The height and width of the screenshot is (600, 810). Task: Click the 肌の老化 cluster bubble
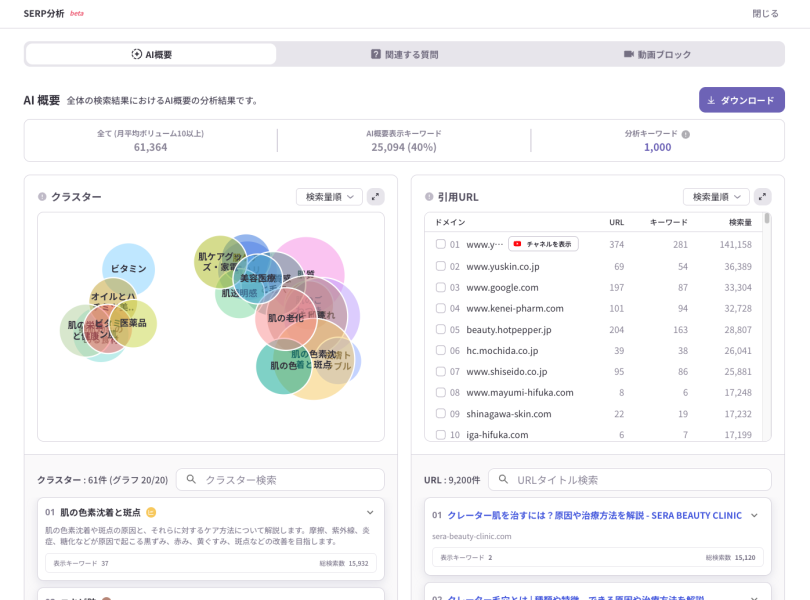[x=286, y=318]
